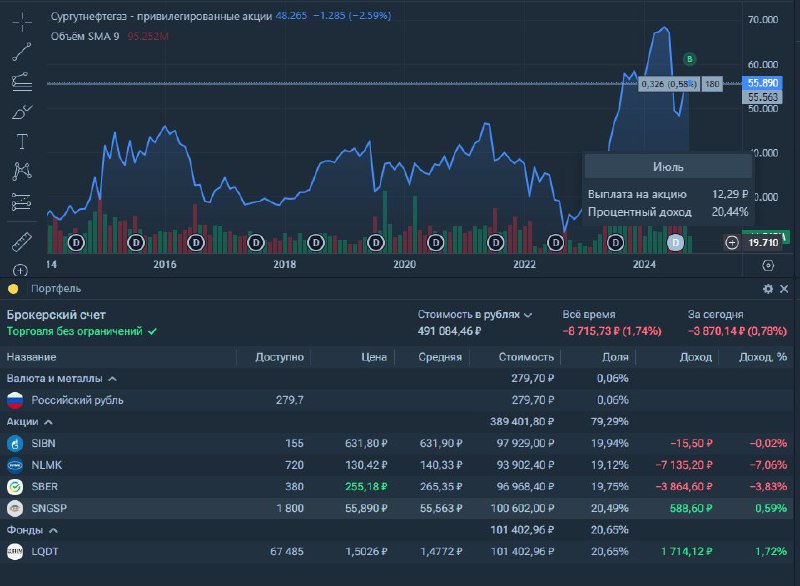Click the 55.563 average price label
This screenshot has width=800, height=586.
(x=762, y=97)
